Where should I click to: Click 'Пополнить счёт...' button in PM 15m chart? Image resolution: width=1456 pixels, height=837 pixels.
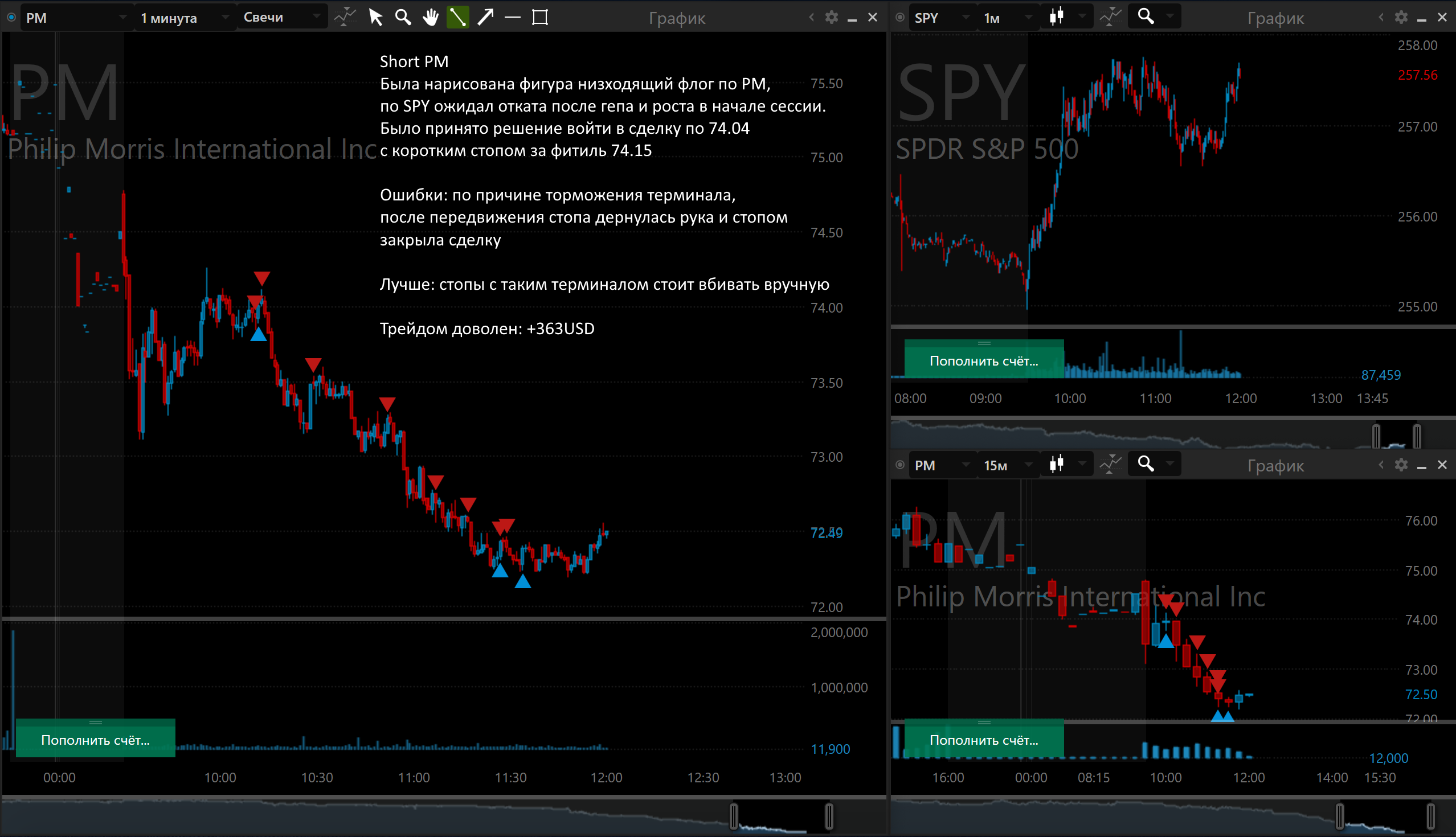(x=984, y=738)
